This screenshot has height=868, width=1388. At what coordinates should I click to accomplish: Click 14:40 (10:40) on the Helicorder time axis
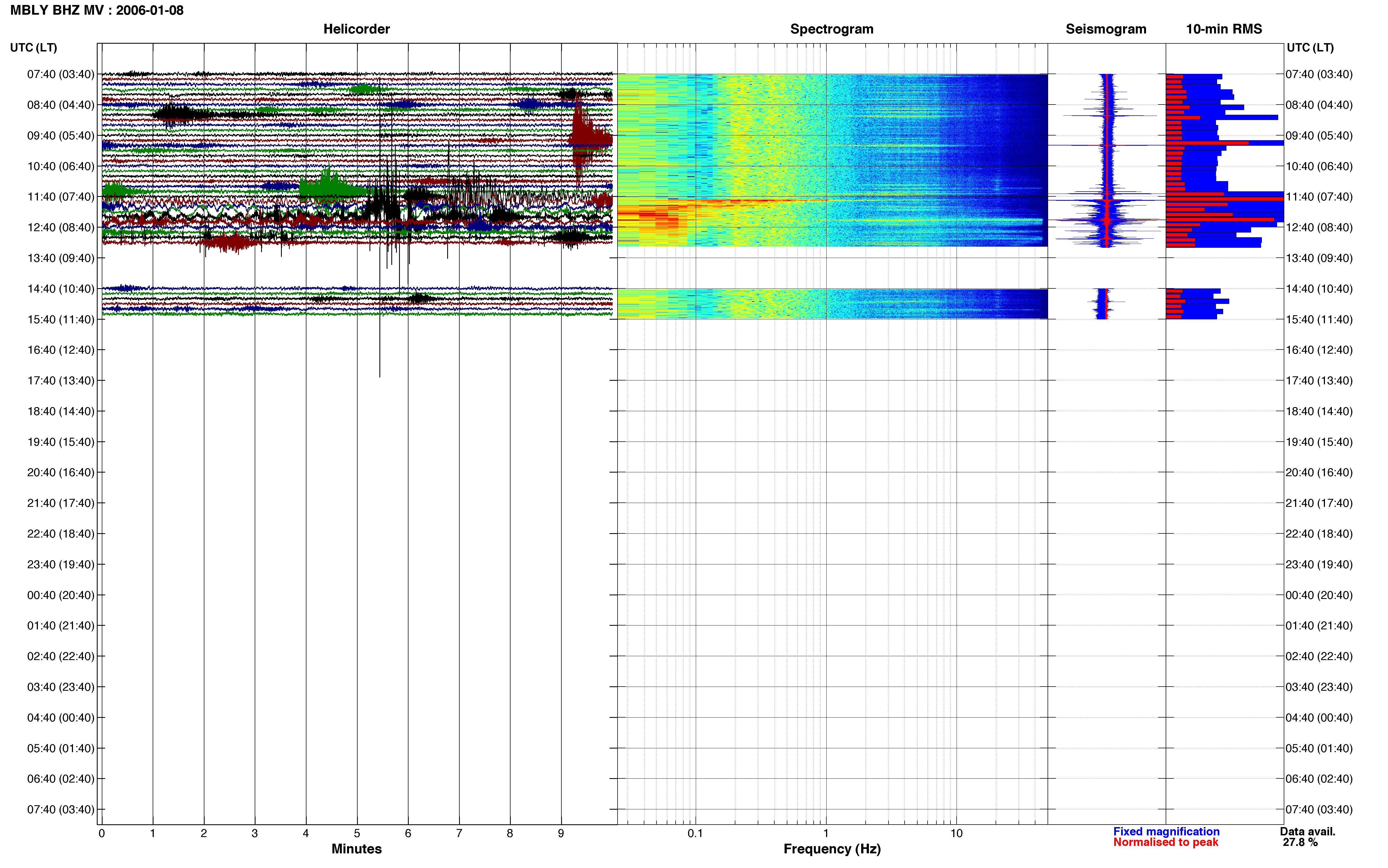tap(61, 289)
